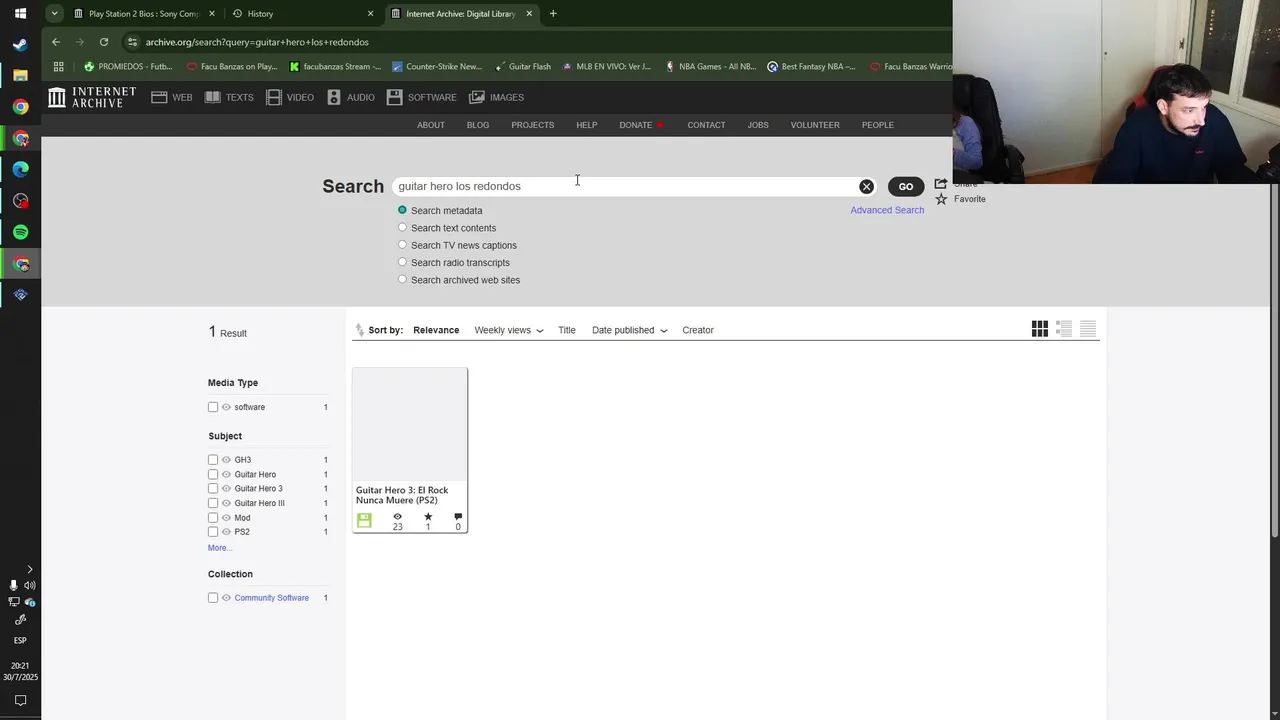Reverse the sort direction arrows

click(x=360, y=330)
